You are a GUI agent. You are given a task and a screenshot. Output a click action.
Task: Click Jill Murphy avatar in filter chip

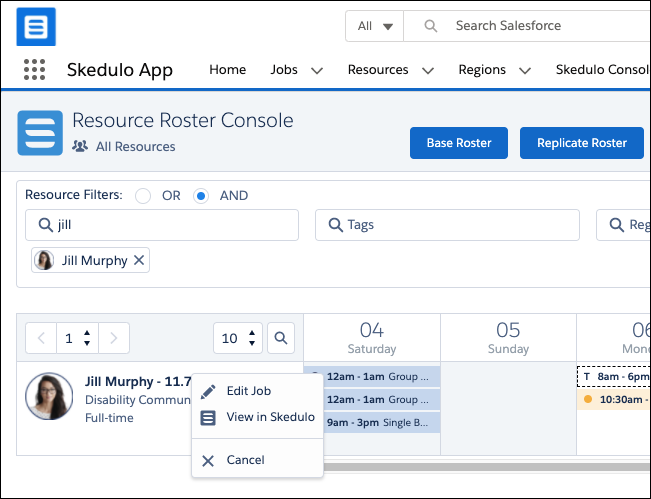[x=44, y=260]
